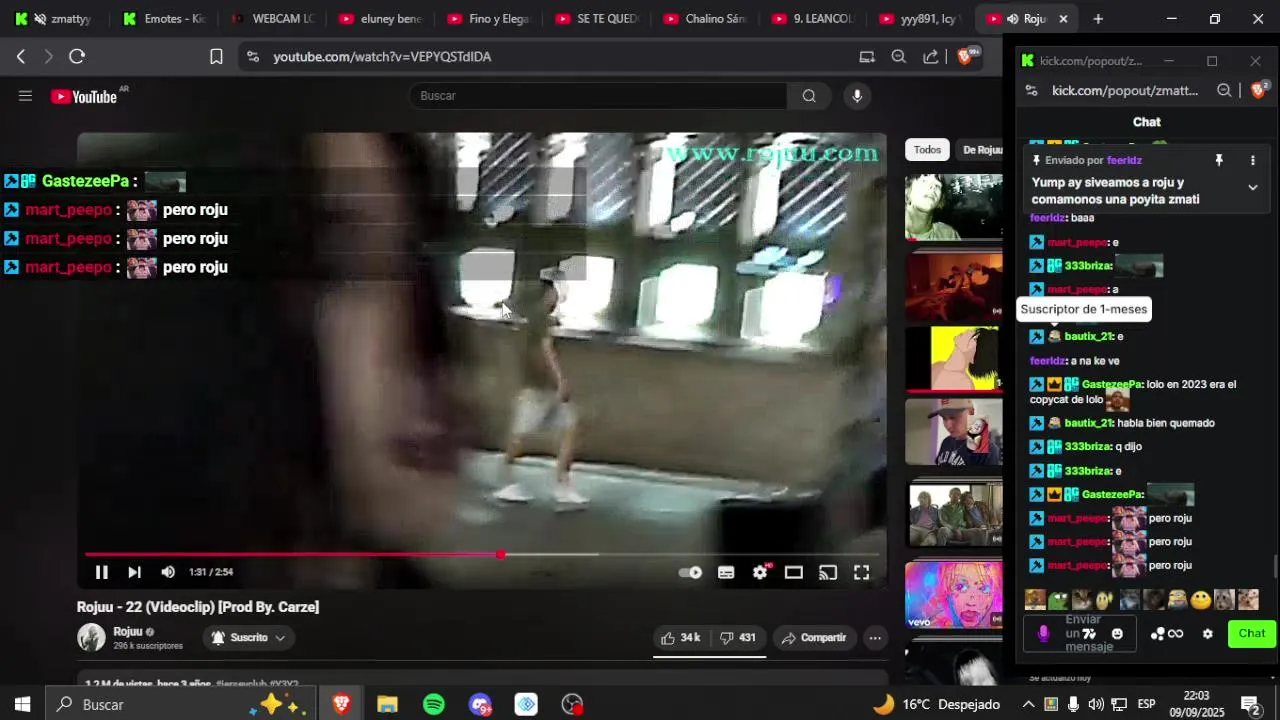Select the Todos filter chip

(x=927, y=150)
